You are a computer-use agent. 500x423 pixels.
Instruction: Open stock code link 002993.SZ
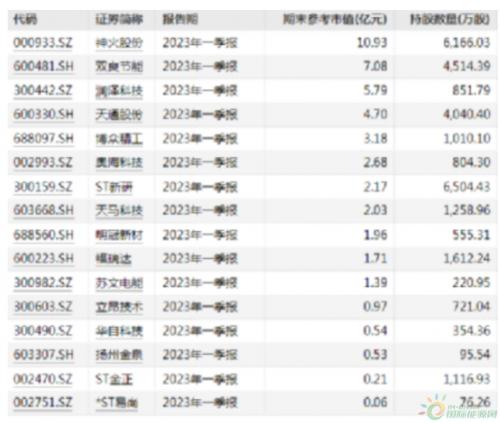click(43, 162)
